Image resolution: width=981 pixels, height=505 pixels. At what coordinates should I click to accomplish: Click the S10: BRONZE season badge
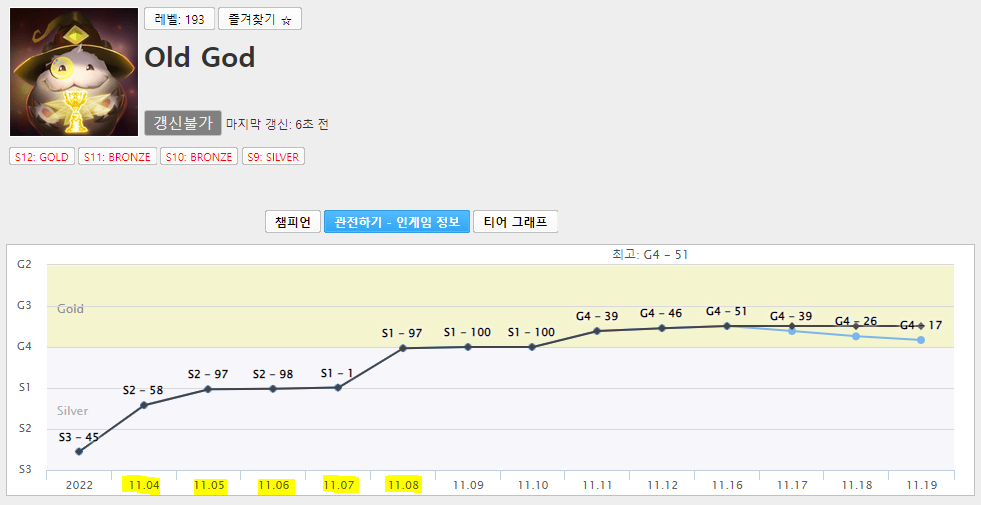(x=199, y=157)
